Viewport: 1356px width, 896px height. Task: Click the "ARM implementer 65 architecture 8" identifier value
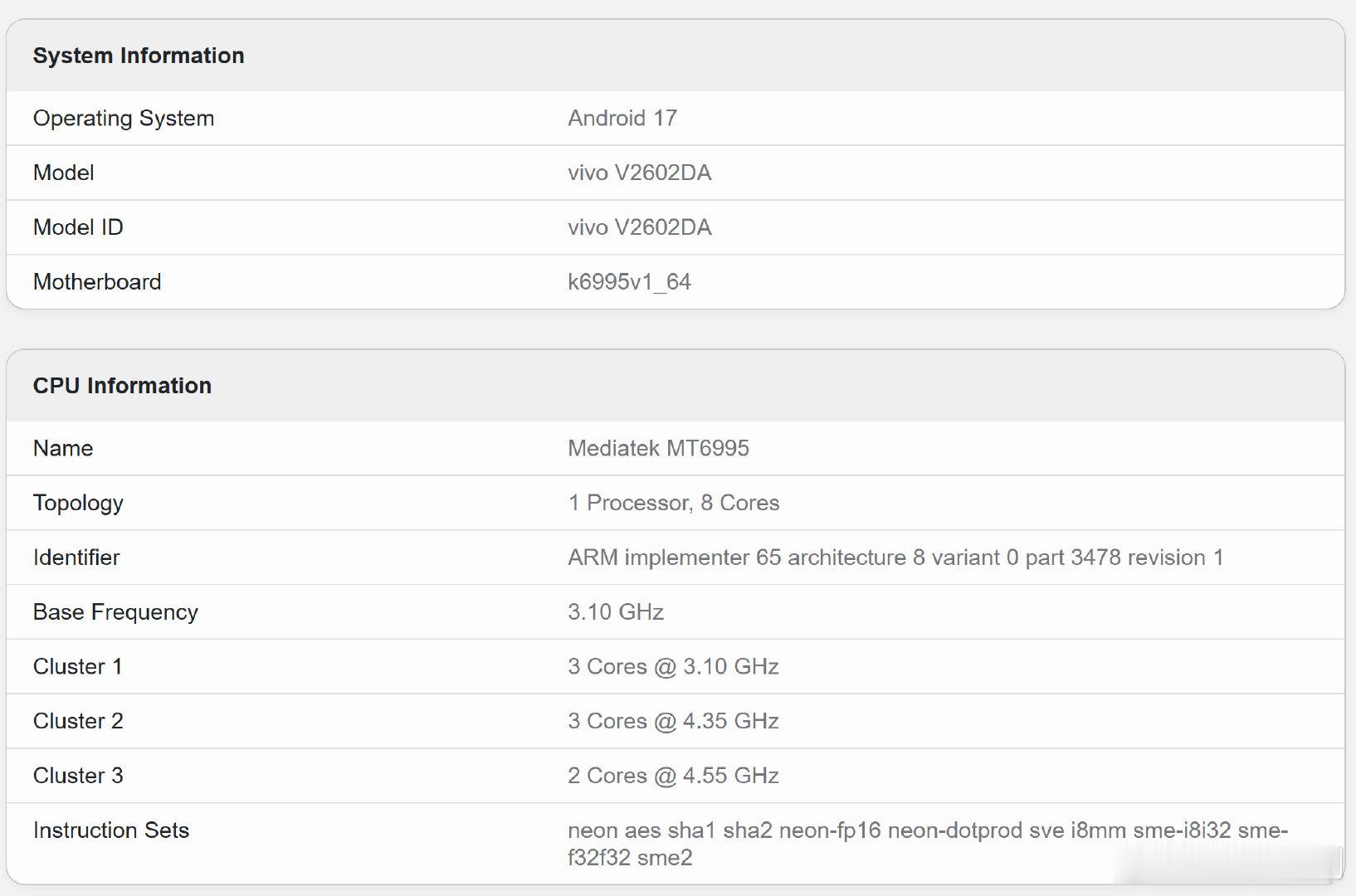[x=895, y=558]
